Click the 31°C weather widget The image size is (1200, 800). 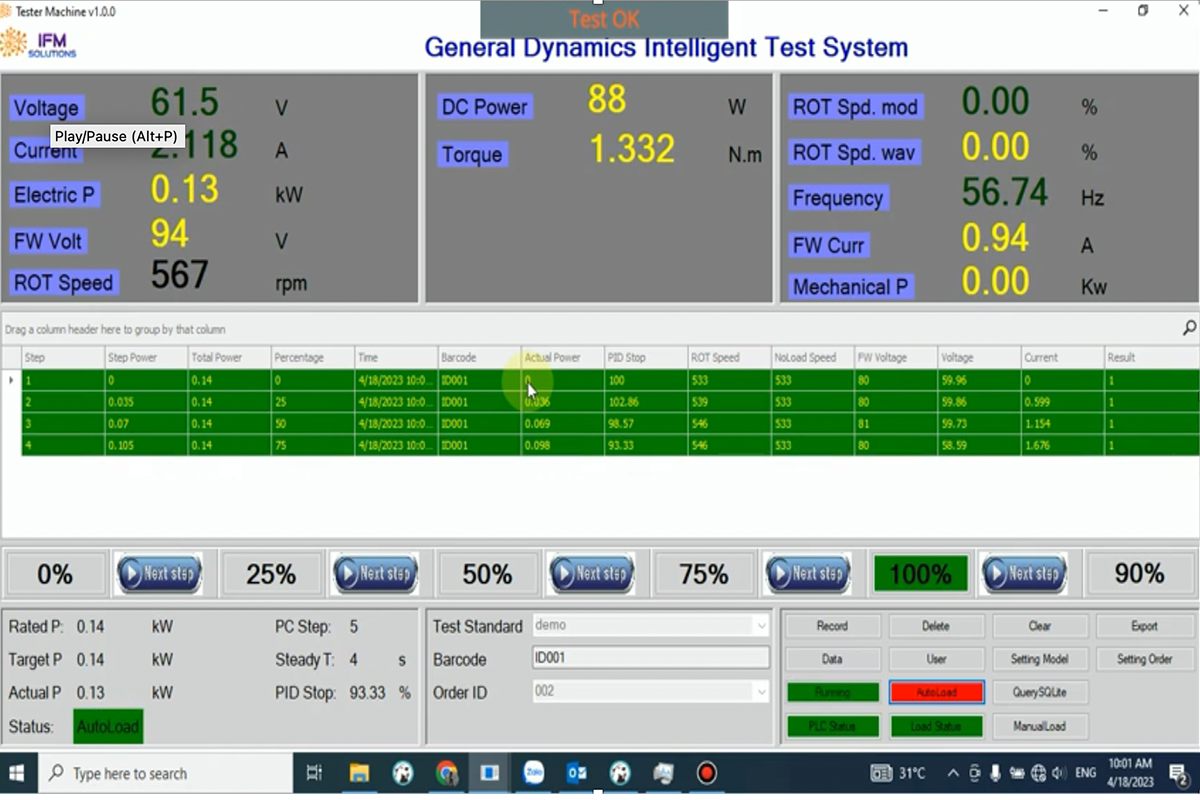tap(897, 773)
